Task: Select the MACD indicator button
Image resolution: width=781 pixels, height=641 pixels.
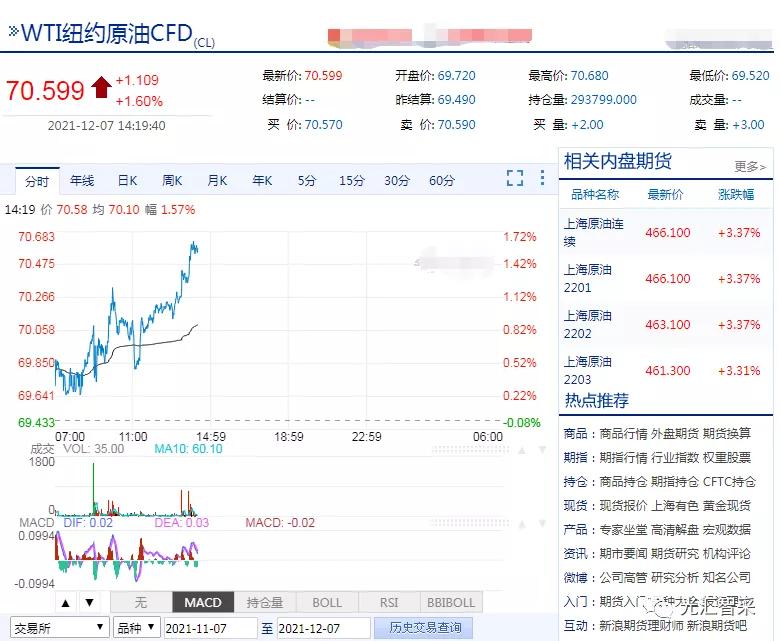Action: click(x=203, y=602)
